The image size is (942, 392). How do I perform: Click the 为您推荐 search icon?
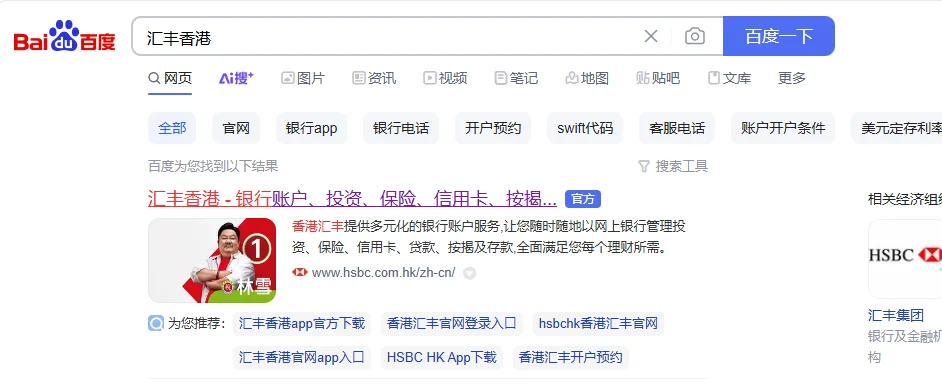pos(156,324)
